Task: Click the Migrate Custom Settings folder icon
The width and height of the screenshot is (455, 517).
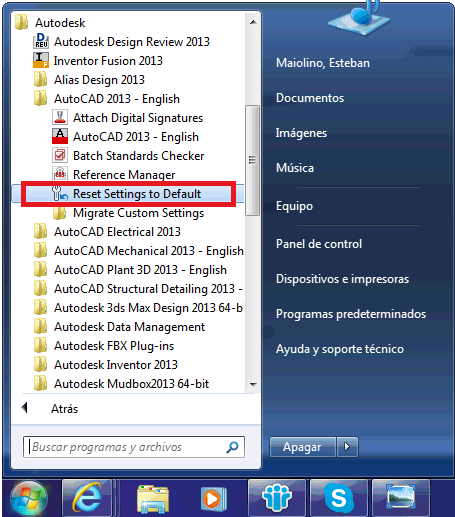Action: [59, 213]
